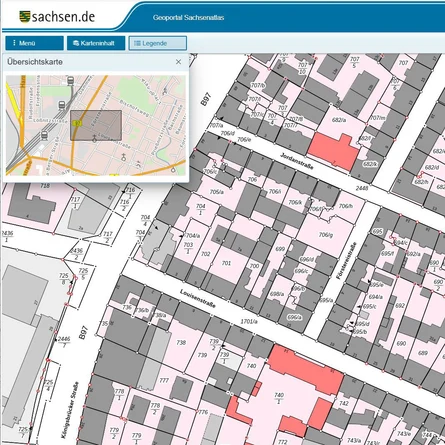Click the Königsbrücker Straße label

pos(70,410)
